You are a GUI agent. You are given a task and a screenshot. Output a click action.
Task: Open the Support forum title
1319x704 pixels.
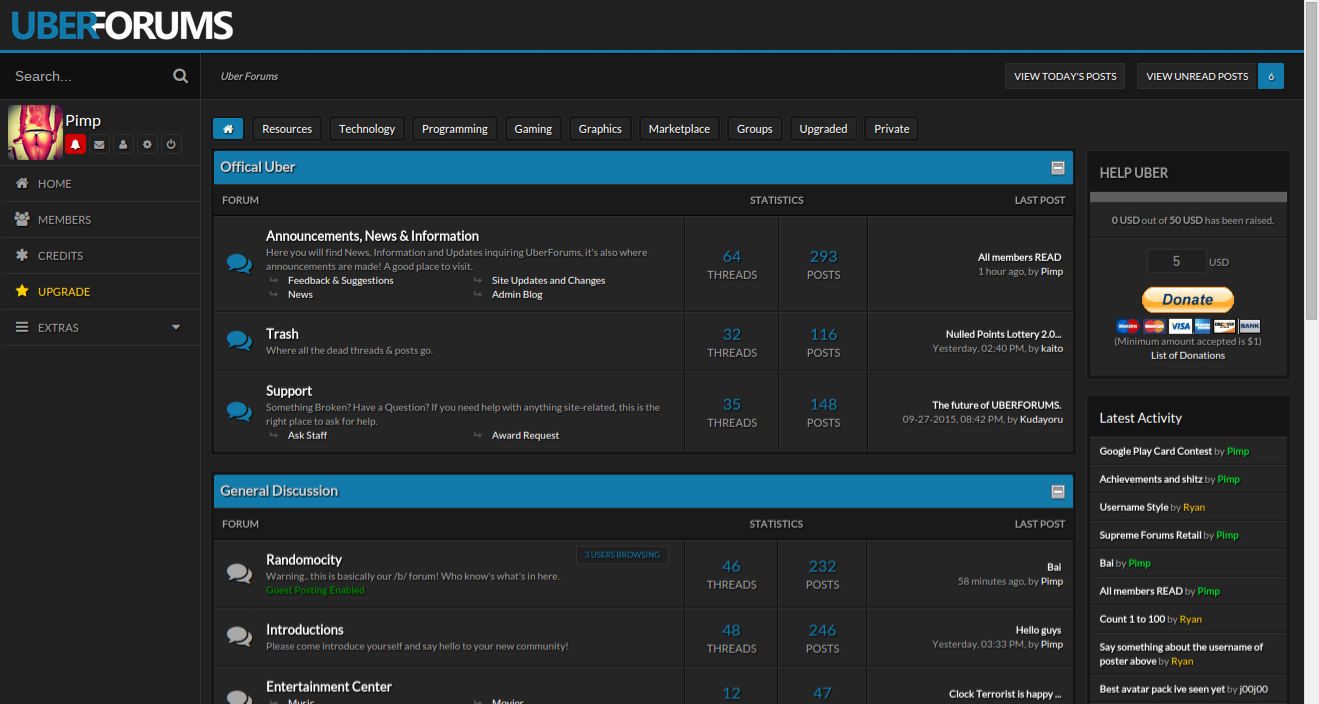289,391
